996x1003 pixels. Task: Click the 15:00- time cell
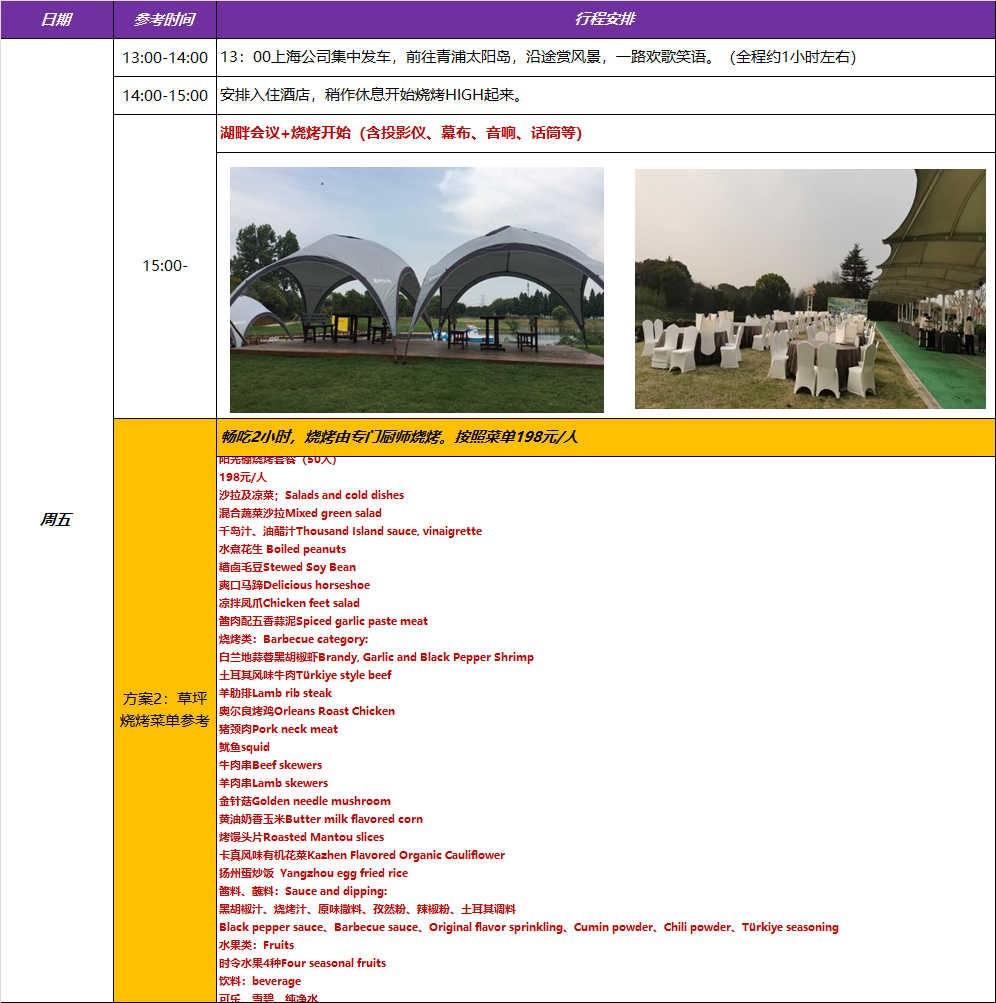click(x=165, y=266)
